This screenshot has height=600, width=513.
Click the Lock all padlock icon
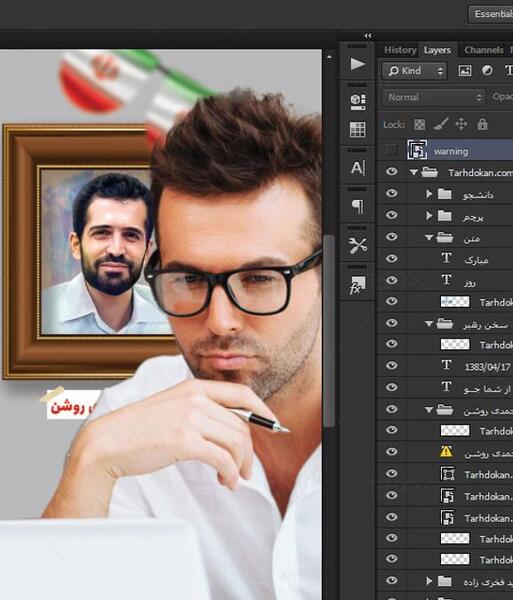click(482, 124)
